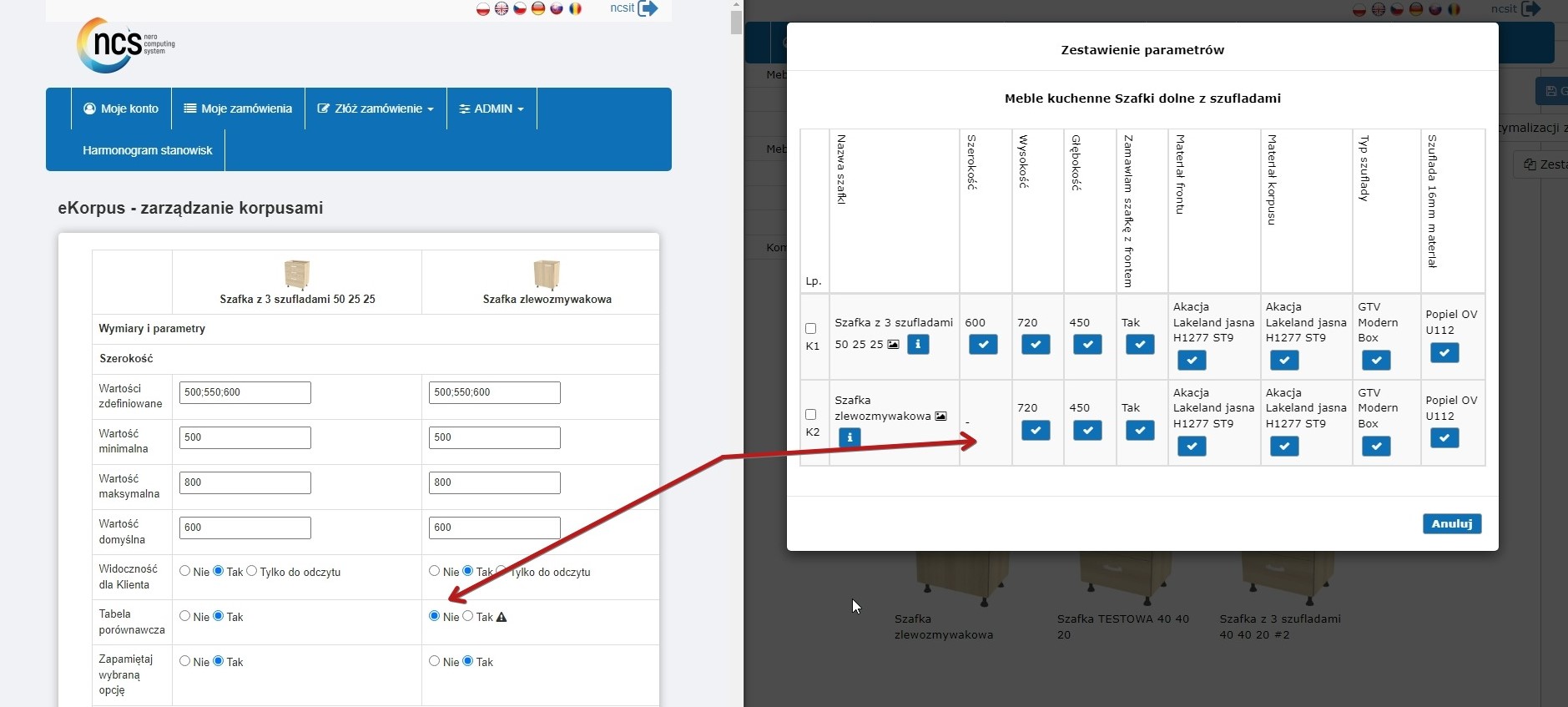Set Tabela porównawcza to Tak for Szafka zlewozmywakowa
Viewport: 1568px width, 707px height.
pyautogui.click(x=468, y=616)
